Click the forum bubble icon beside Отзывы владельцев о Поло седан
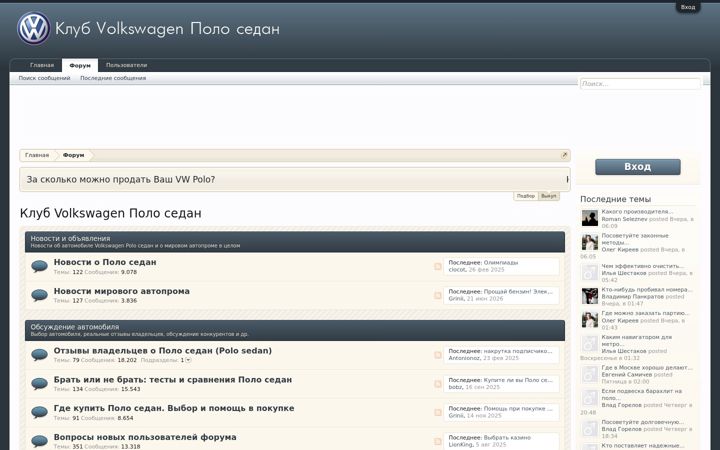720x450 pixels. click(39, 355)
